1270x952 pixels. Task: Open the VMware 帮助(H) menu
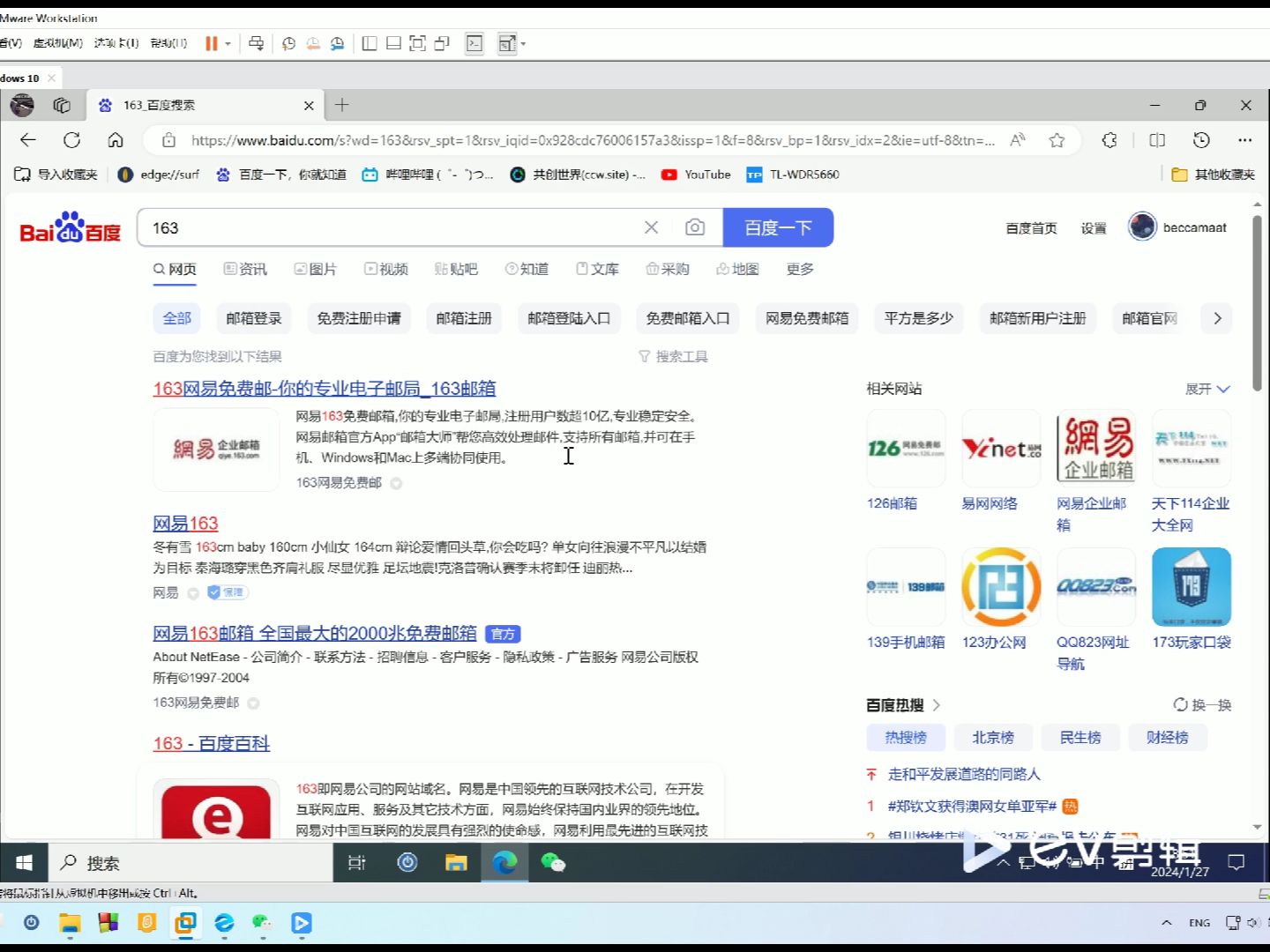[168, 43]
